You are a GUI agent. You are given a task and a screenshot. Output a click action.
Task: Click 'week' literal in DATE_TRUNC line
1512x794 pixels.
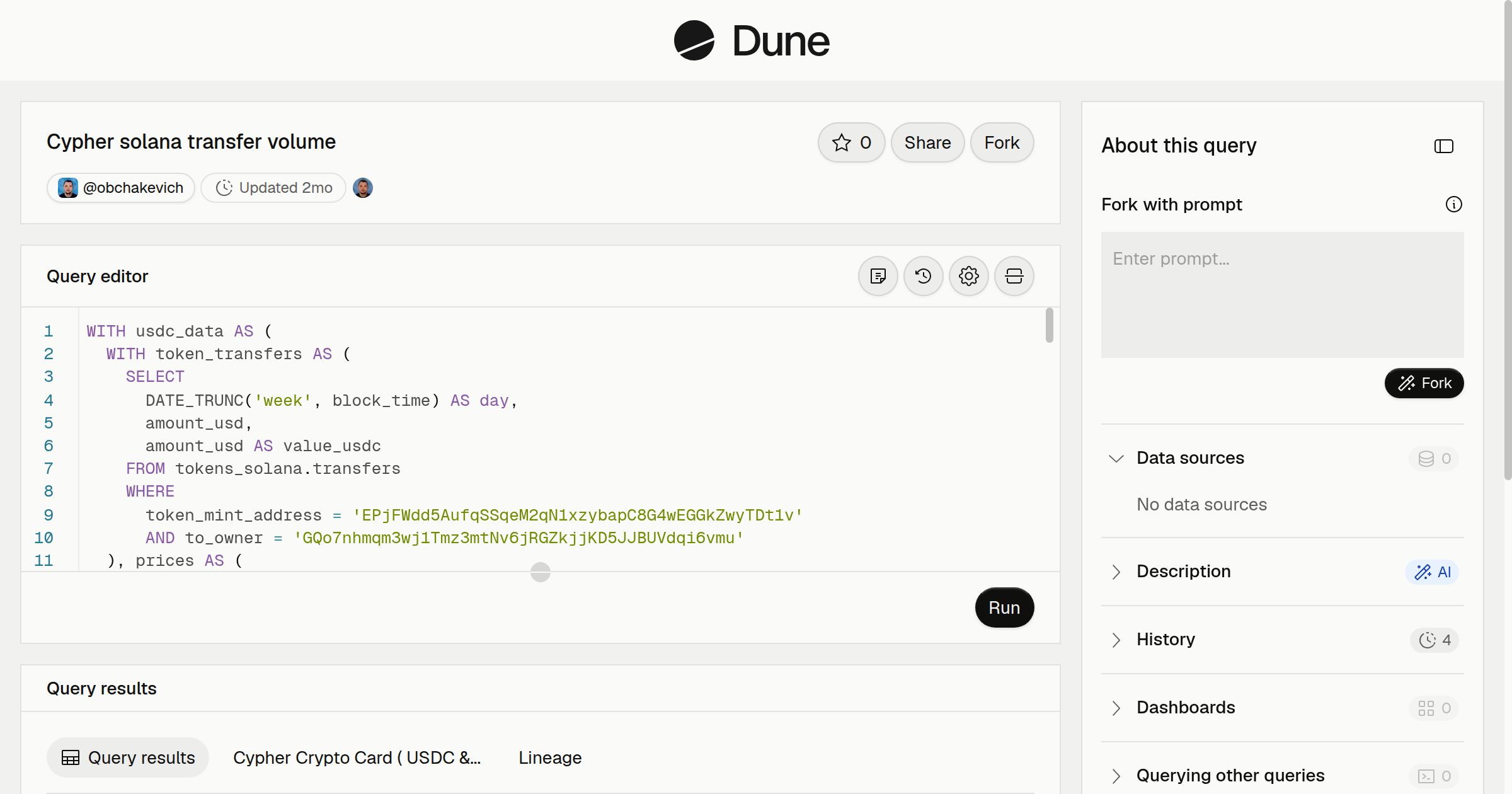pyautogui.click(x=283, y=401)
